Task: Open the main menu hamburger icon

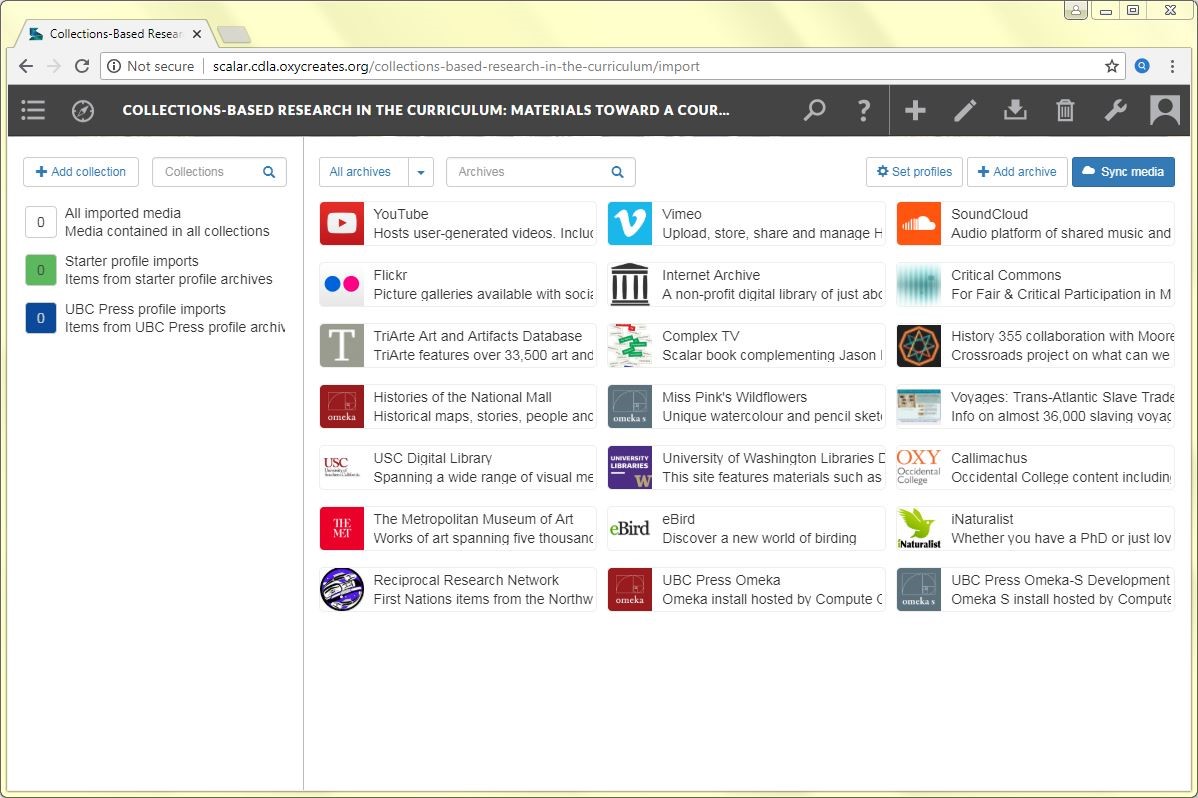Action: click(x=32, y=110)
